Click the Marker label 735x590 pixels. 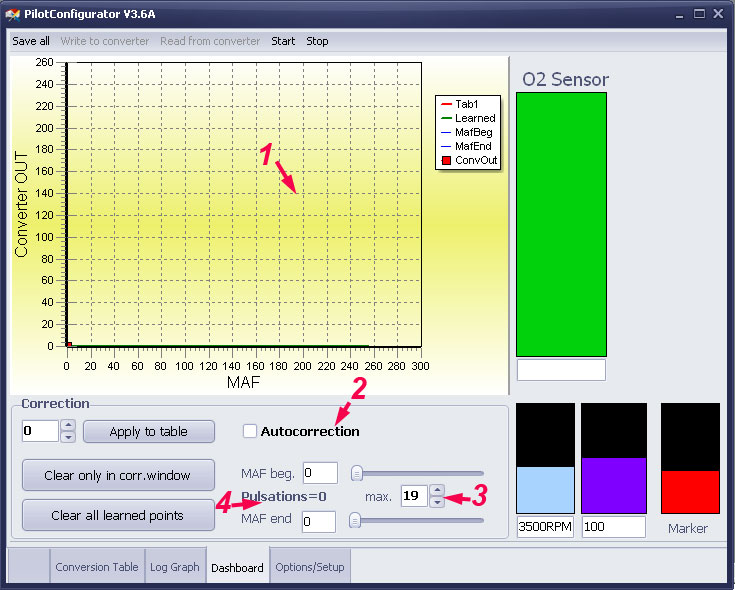tap(688, 529)
